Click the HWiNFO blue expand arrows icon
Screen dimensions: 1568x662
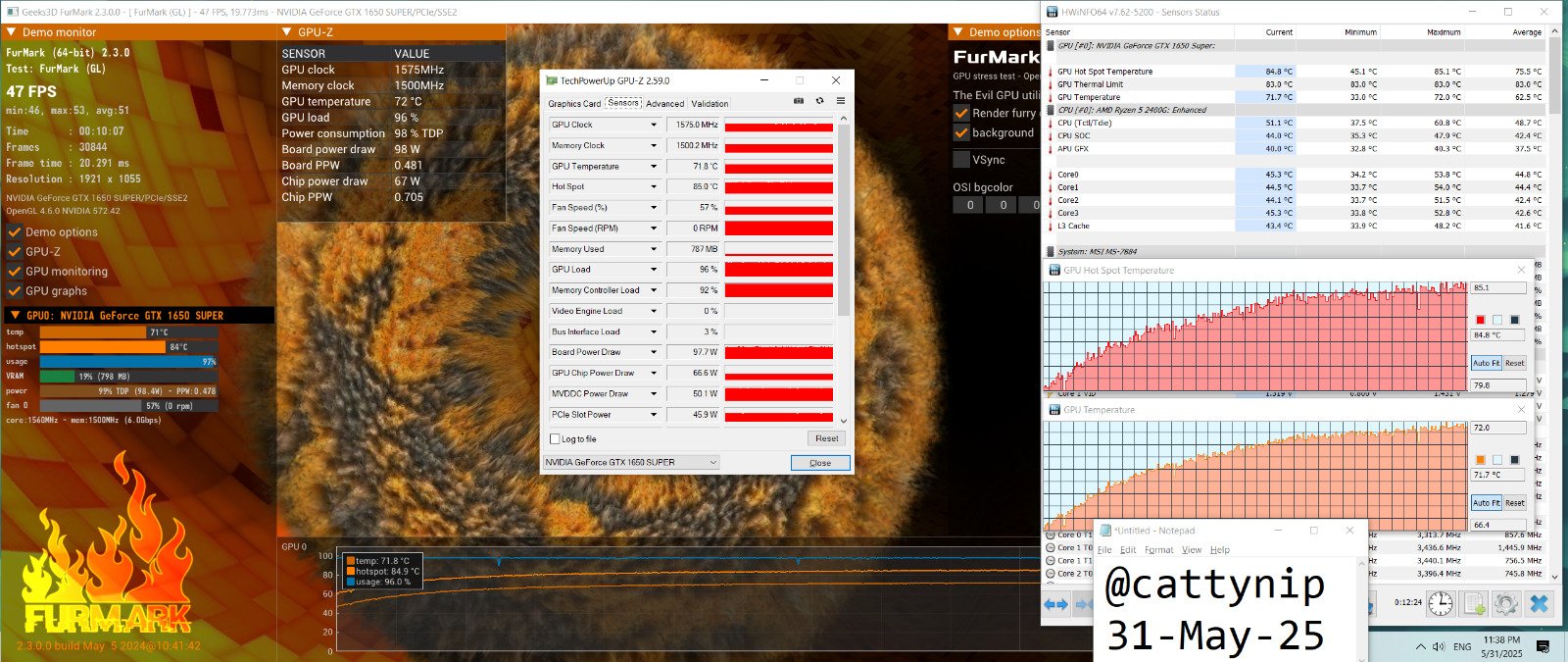[1055, 604]
